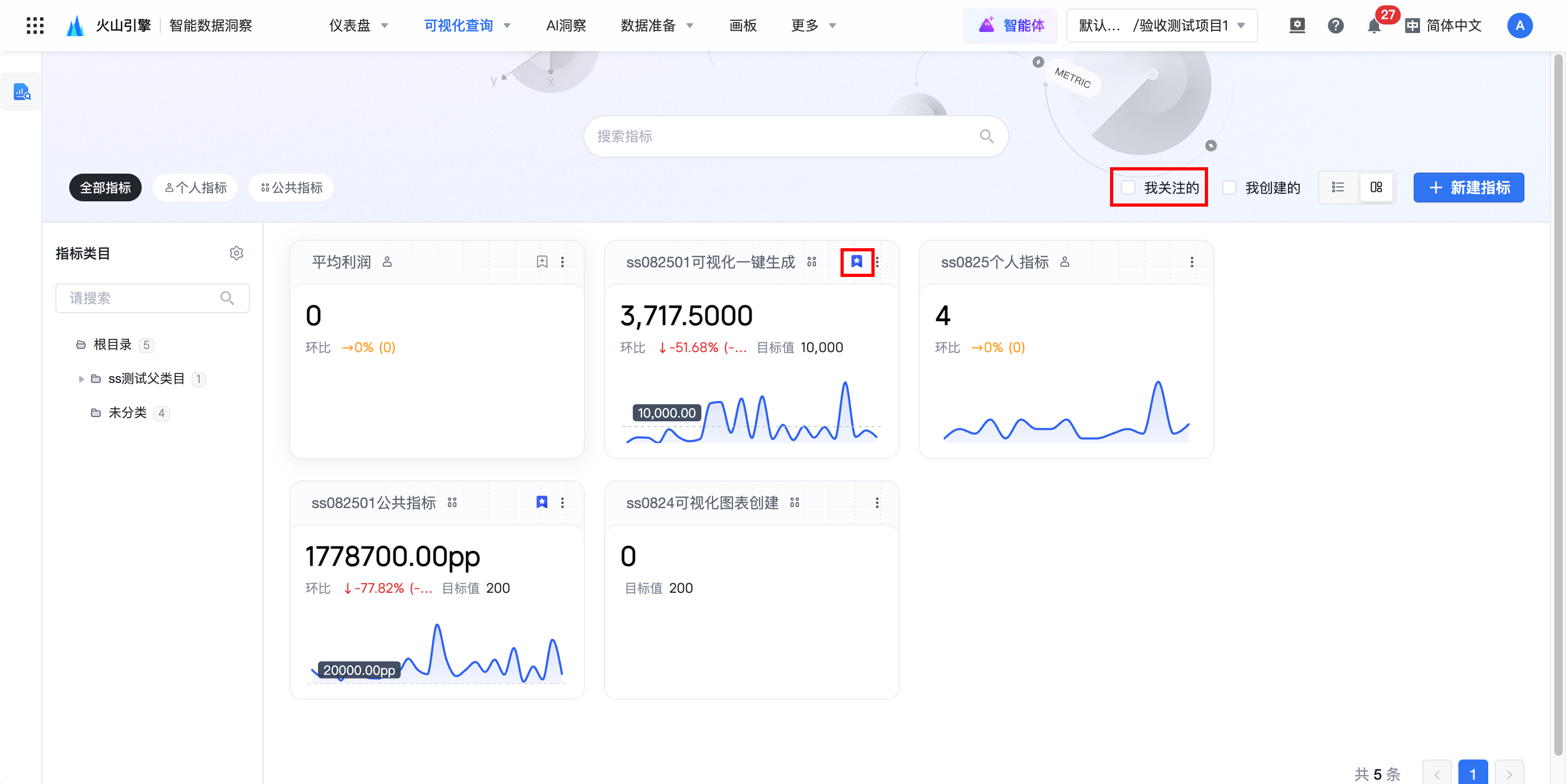Select the 个人指标 tab

click(x=195, y=187)
